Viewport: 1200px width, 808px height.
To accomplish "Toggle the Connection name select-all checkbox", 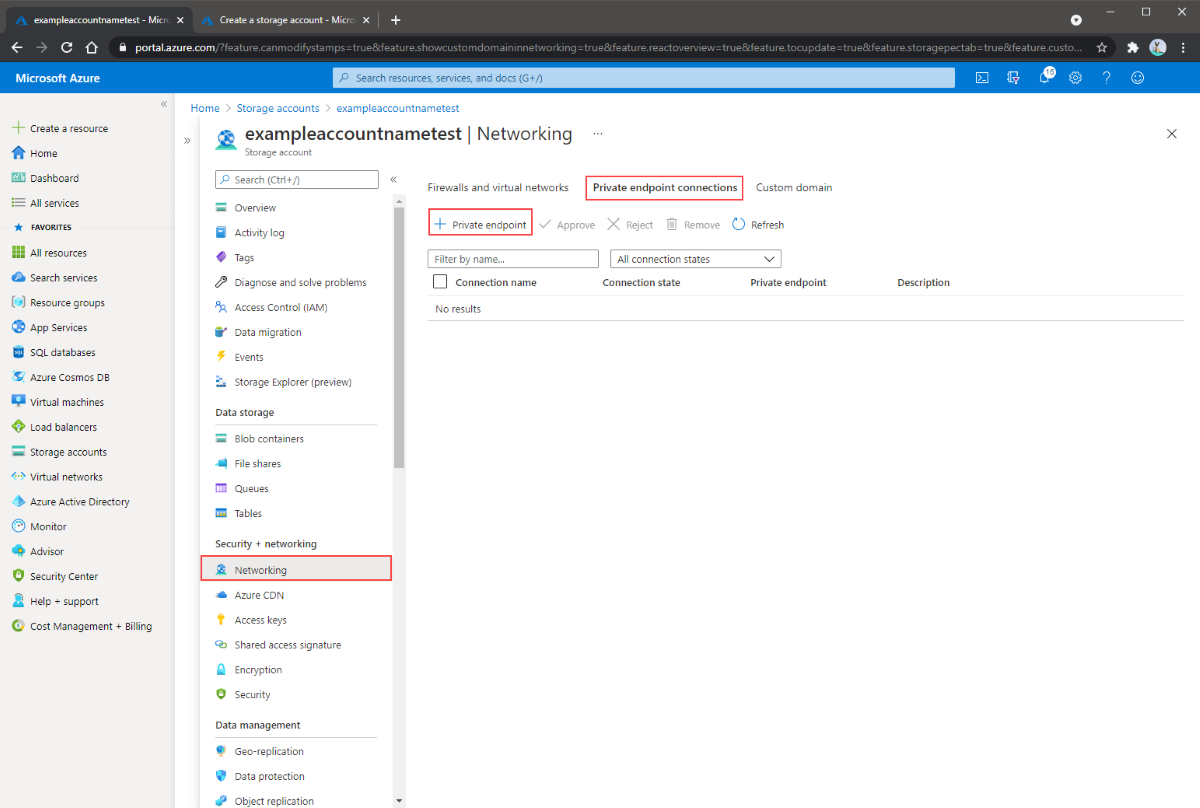I will tap(439, 282).
